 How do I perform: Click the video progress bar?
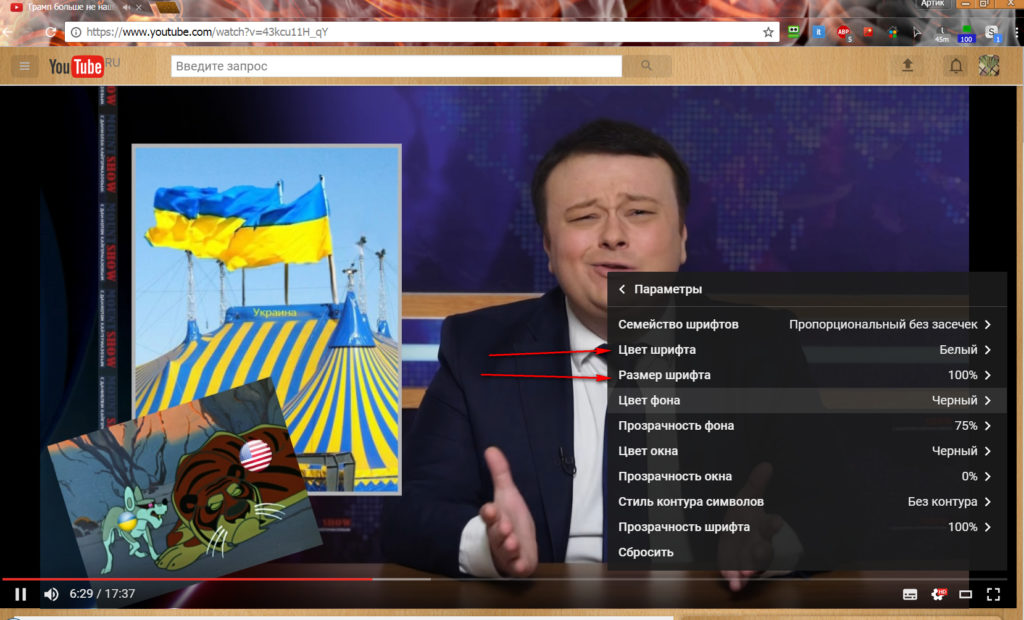click(x=500, y=578)
